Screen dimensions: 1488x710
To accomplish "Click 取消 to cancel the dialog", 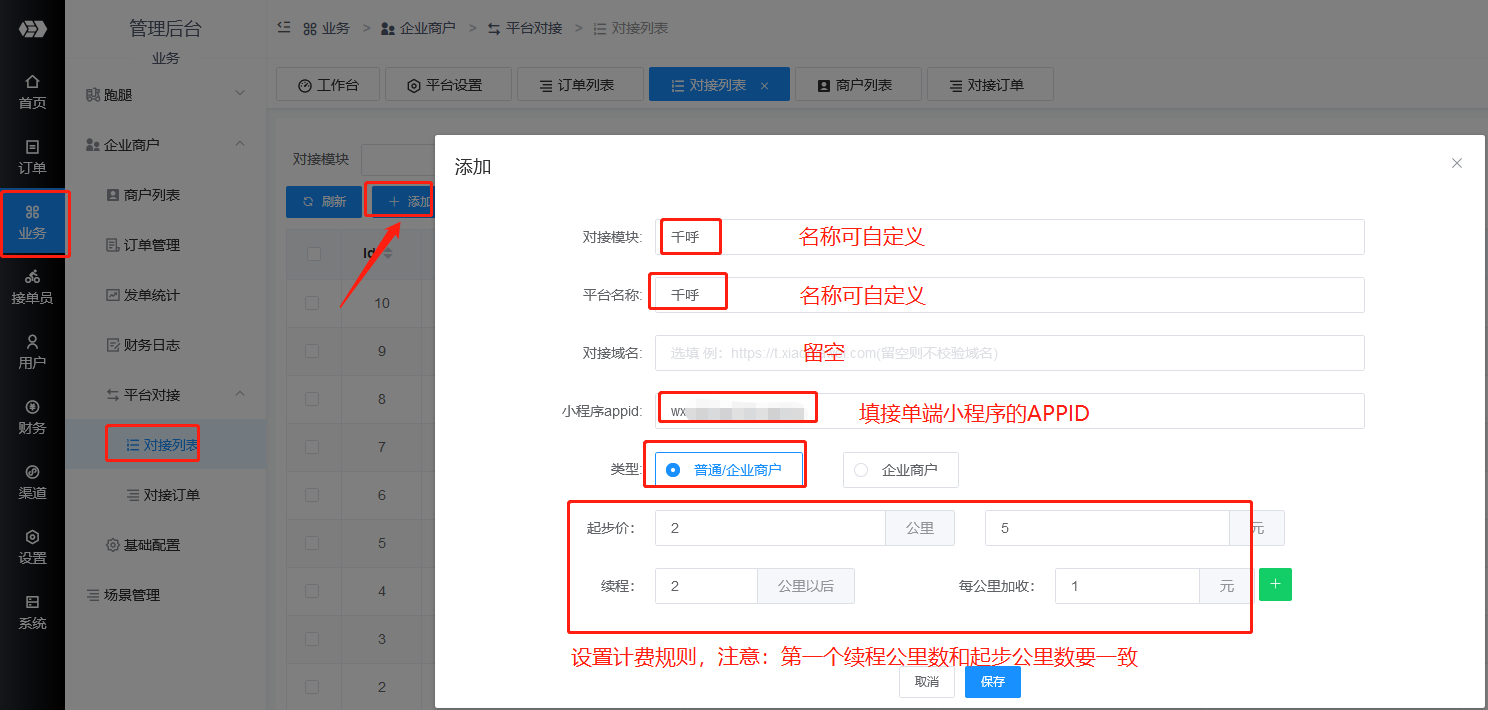I will (x=927, y=681).
